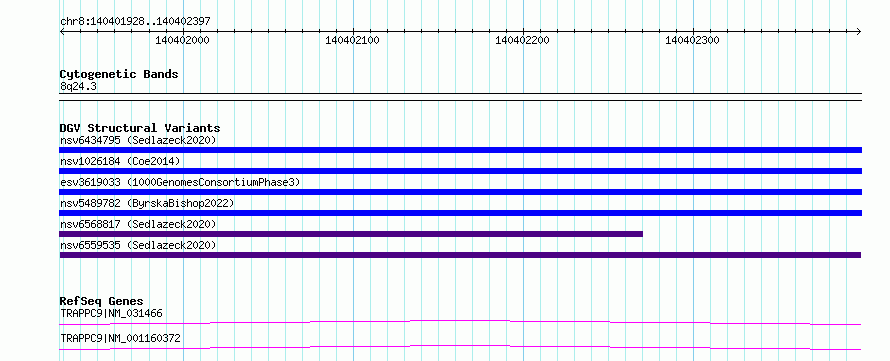Click the 140402300 ruler position label

692,40
